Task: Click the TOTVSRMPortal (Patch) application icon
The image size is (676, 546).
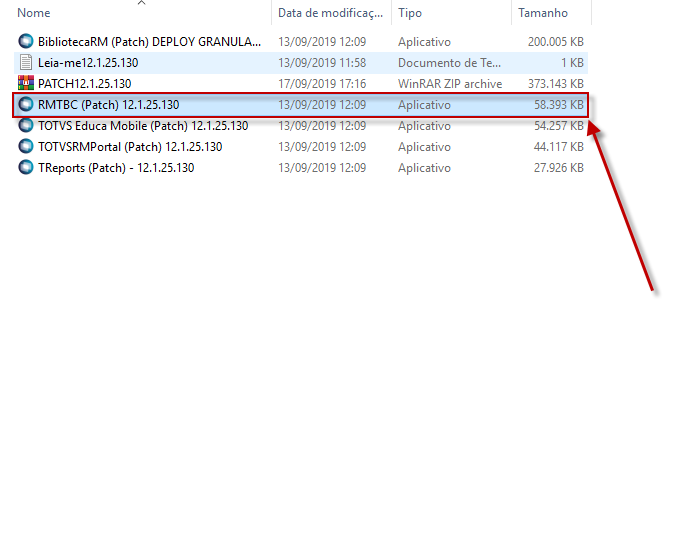Action: point(26,147)
